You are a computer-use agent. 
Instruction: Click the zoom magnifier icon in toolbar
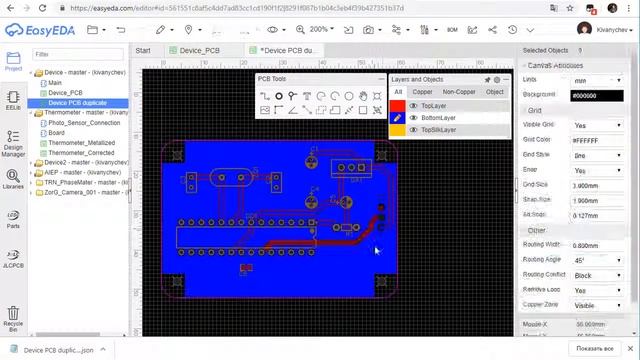click(x=300, y=29)
